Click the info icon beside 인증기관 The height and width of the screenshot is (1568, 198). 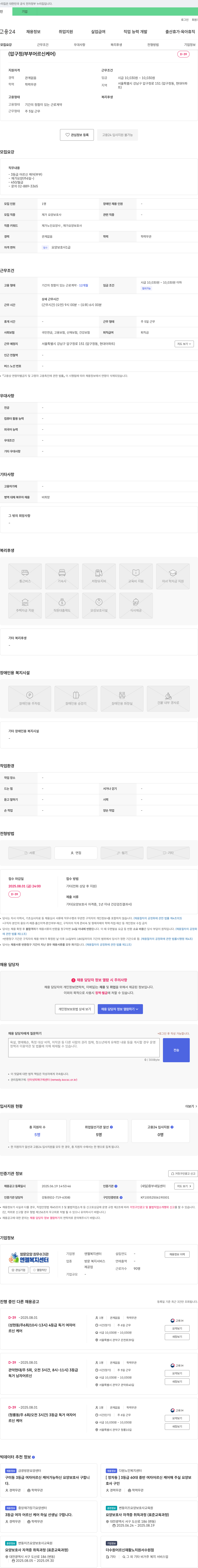click(116, 1186)
